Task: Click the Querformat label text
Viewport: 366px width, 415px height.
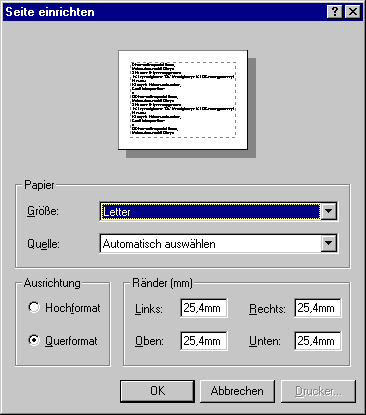Action: pyautogui.click(x=71, y=341)
